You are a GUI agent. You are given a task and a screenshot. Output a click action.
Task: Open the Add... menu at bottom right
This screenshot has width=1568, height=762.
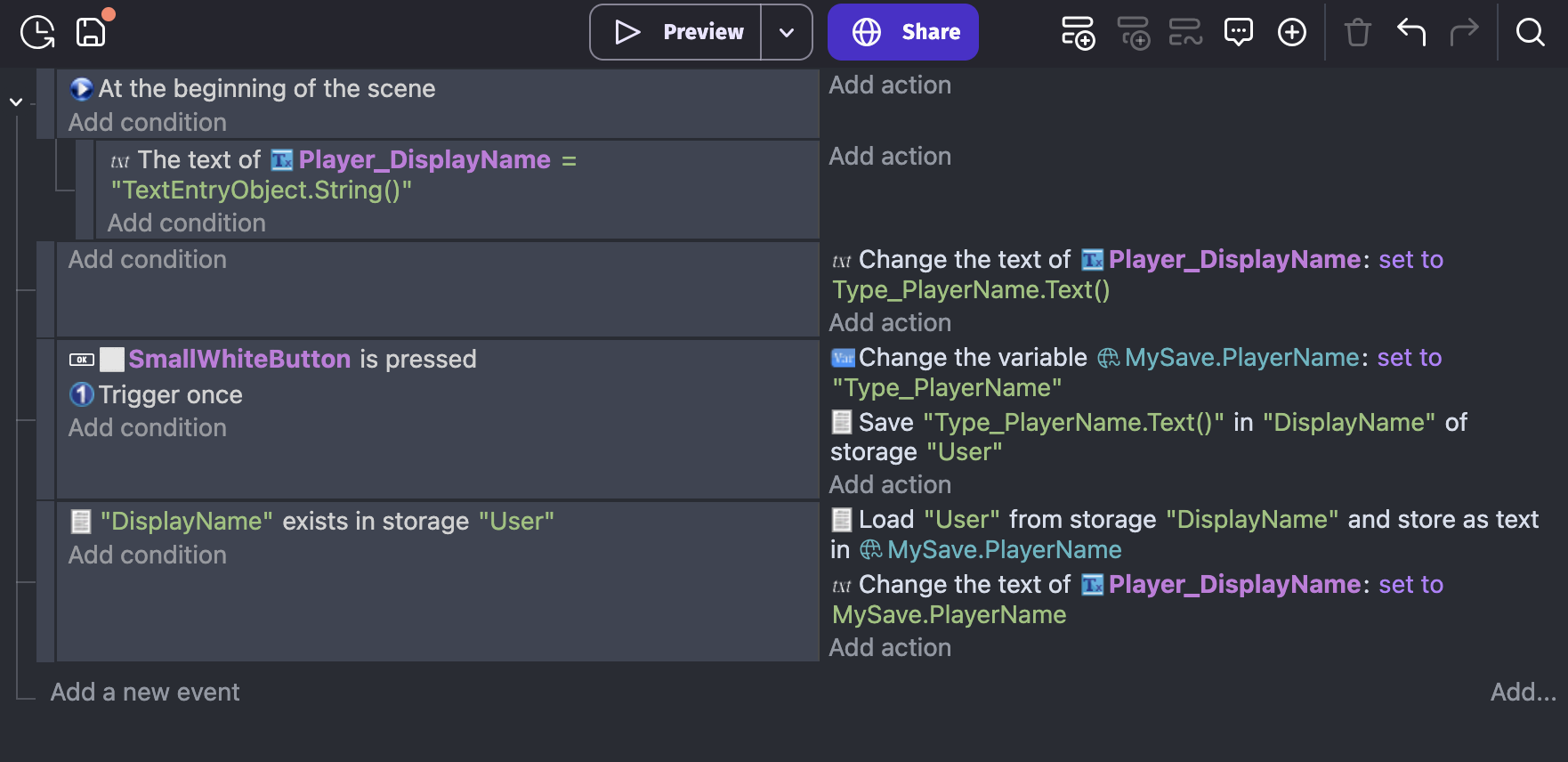[1523, 692]
